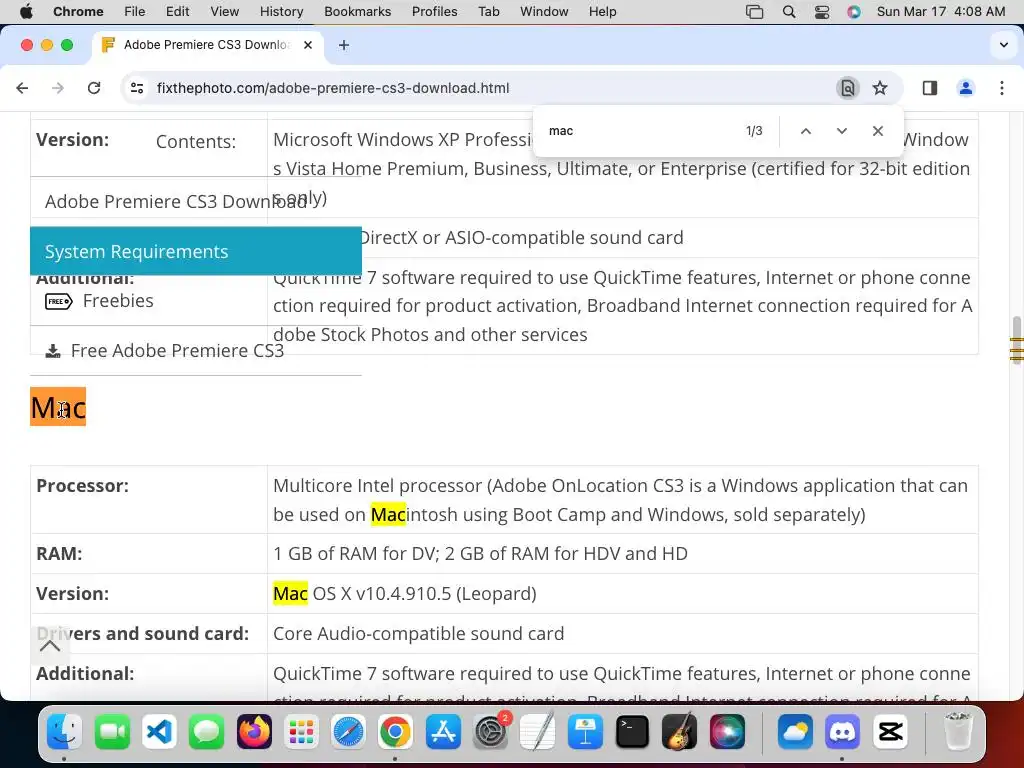Viewport: 1024px width, 768px height.
Task: Open the Window menu
Action: click(544, 12)
